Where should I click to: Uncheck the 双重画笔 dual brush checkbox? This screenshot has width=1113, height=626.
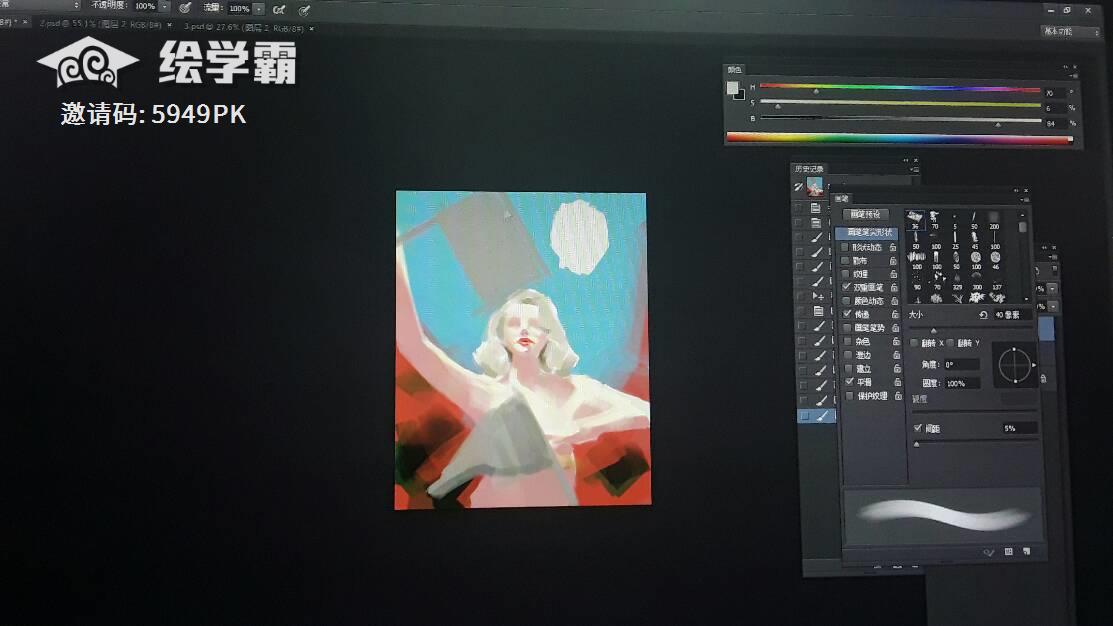[846, 287]
